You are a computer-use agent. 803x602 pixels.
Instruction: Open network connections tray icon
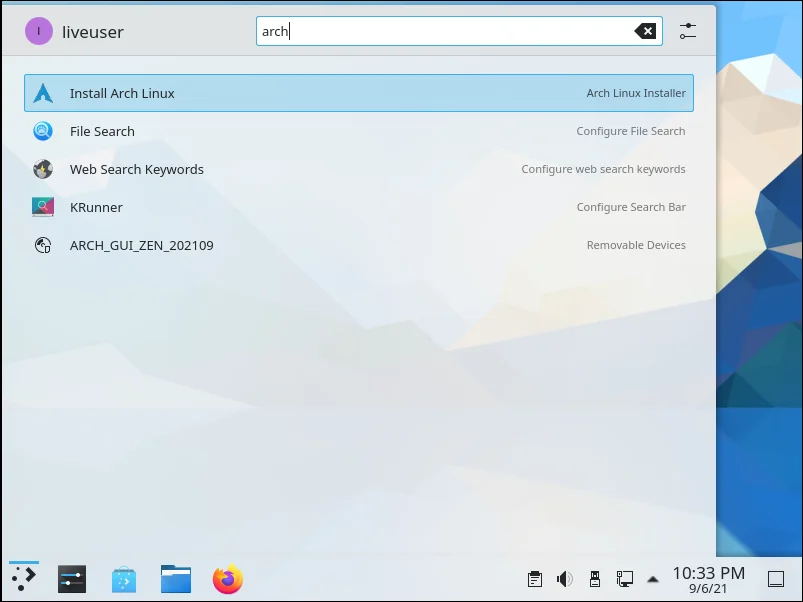coord(624,579)
